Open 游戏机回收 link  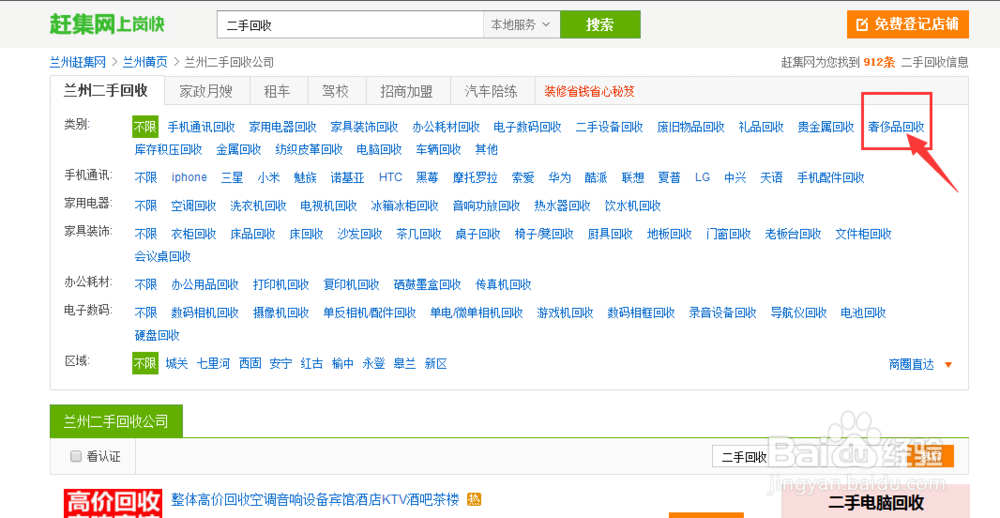(565, 313)
